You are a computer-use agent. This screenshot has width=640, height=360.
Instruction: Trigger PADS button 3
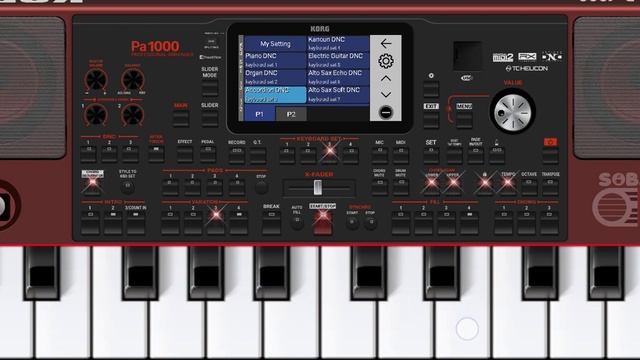tap(214, 187)
